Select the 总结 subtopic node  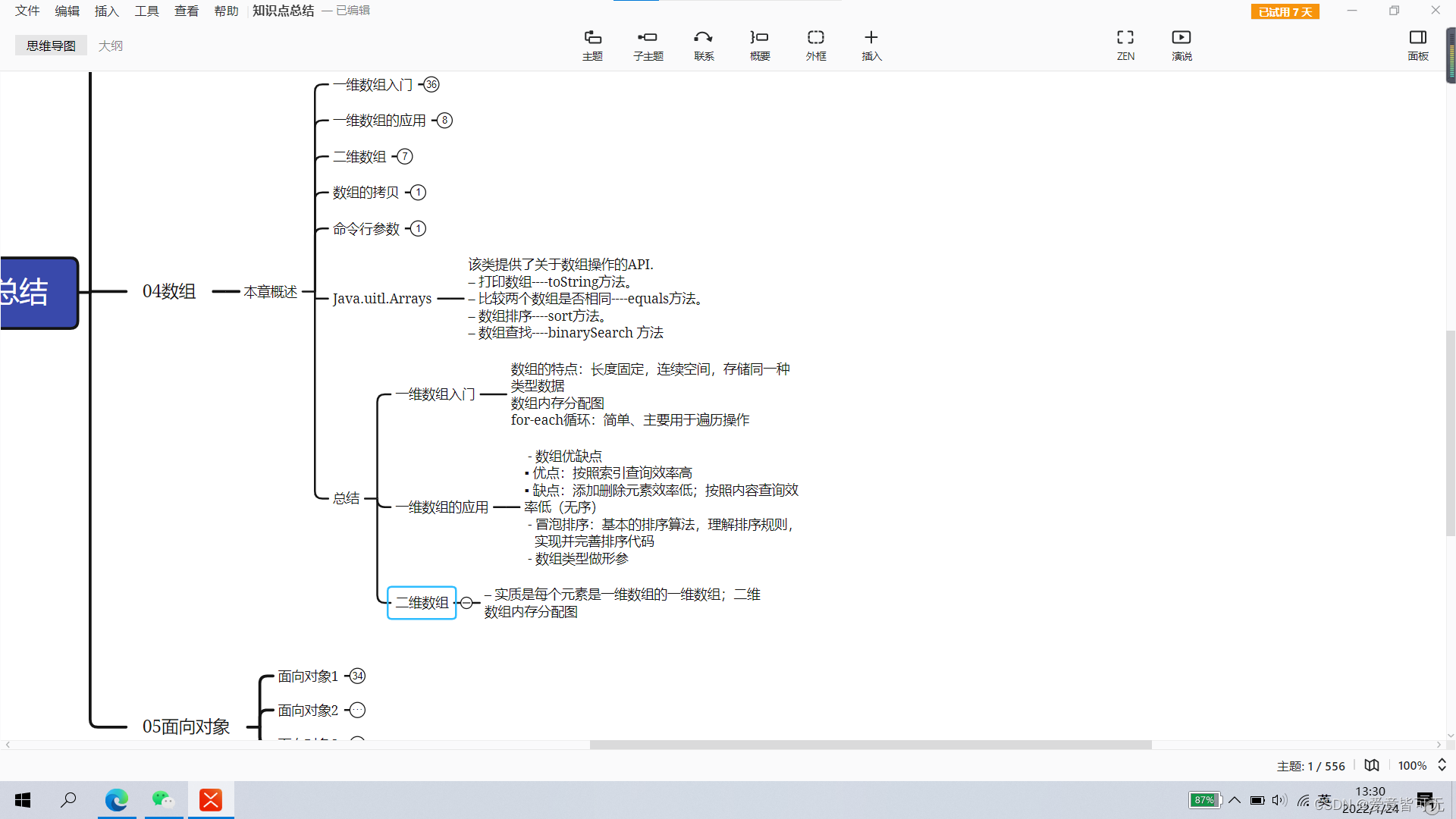tap(347, 497)
